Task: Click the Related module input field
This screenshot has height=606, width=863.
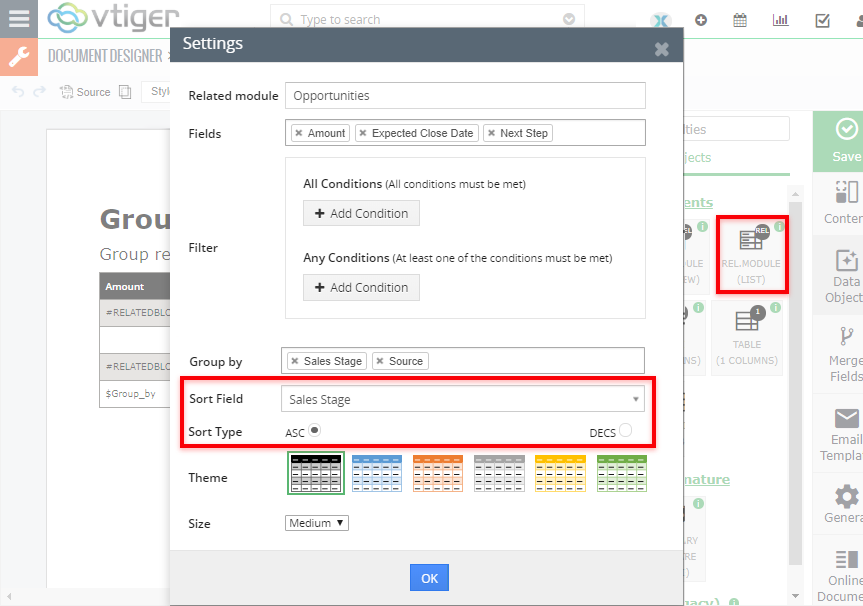Action: click(x=465, y=96)
